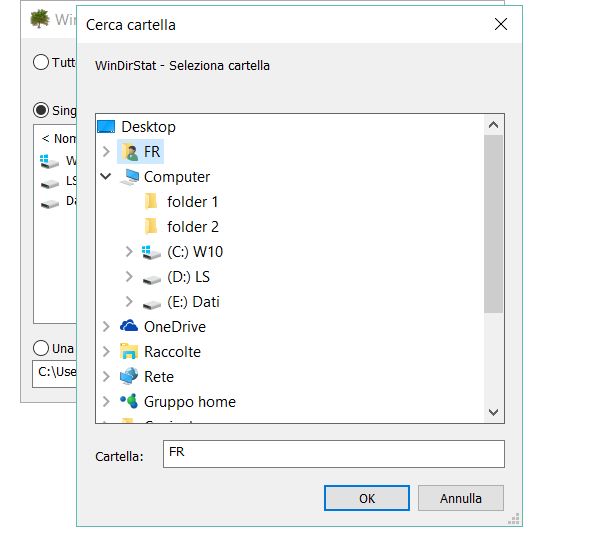Click the folder 2 yellow folder icon
Screen dimensions: 591x553
coord(151,226)
